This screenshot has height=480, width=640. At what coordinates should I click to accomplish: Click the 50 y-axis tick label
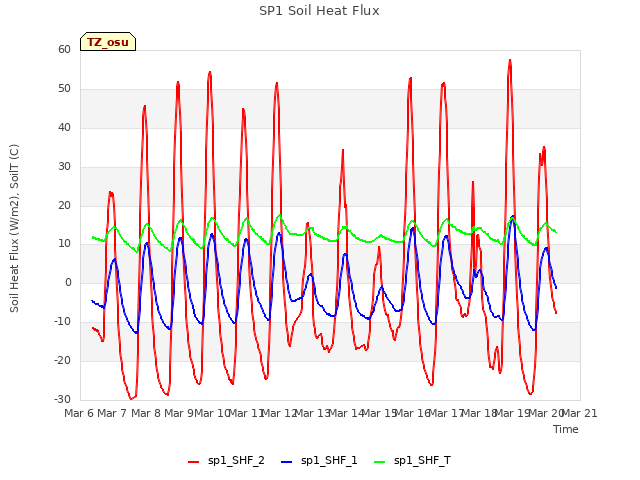coord(64,89)
